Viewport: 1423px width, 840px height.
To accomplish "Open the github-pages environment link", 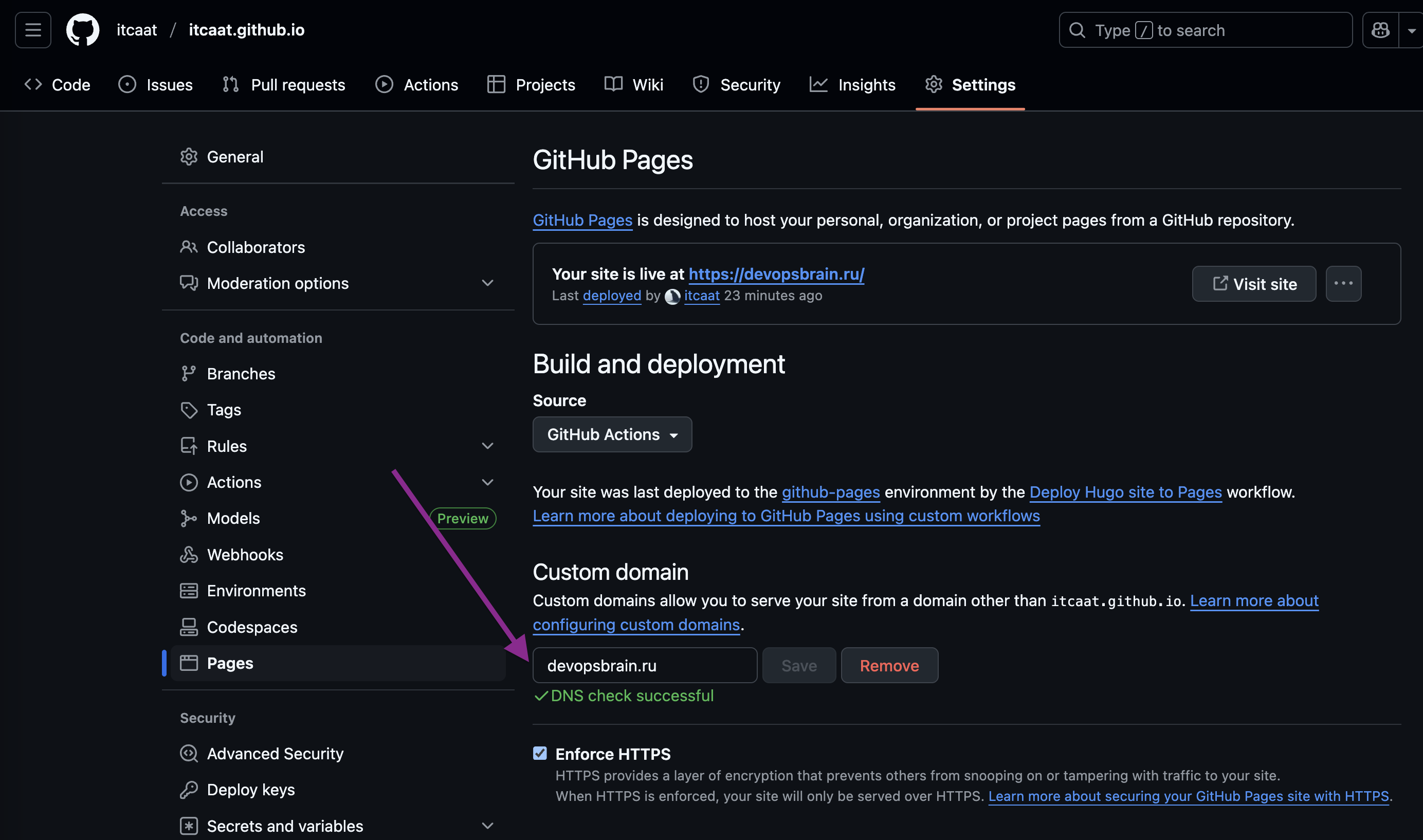I will [830, 492].
